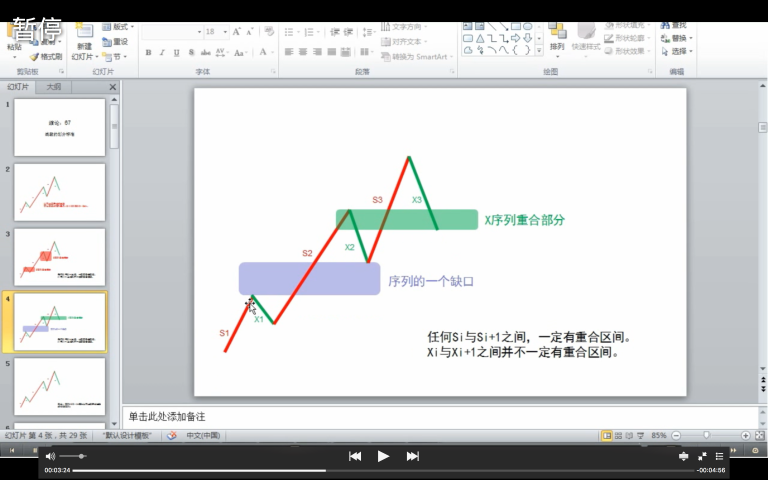Click the zoom slider in status bar
The image size is (768, 480).
[x=706, y=436]
